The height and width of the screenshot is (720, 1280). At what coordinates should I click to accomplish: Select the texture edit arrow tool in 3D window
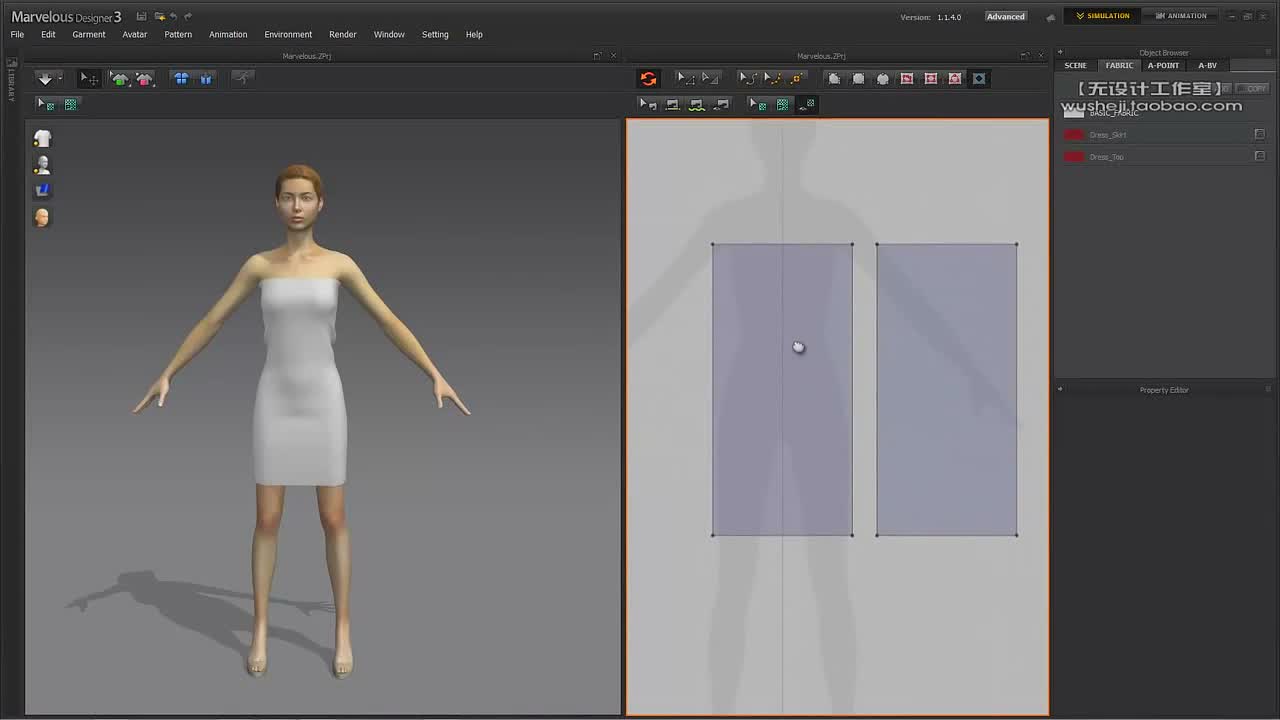coord(45,104)
